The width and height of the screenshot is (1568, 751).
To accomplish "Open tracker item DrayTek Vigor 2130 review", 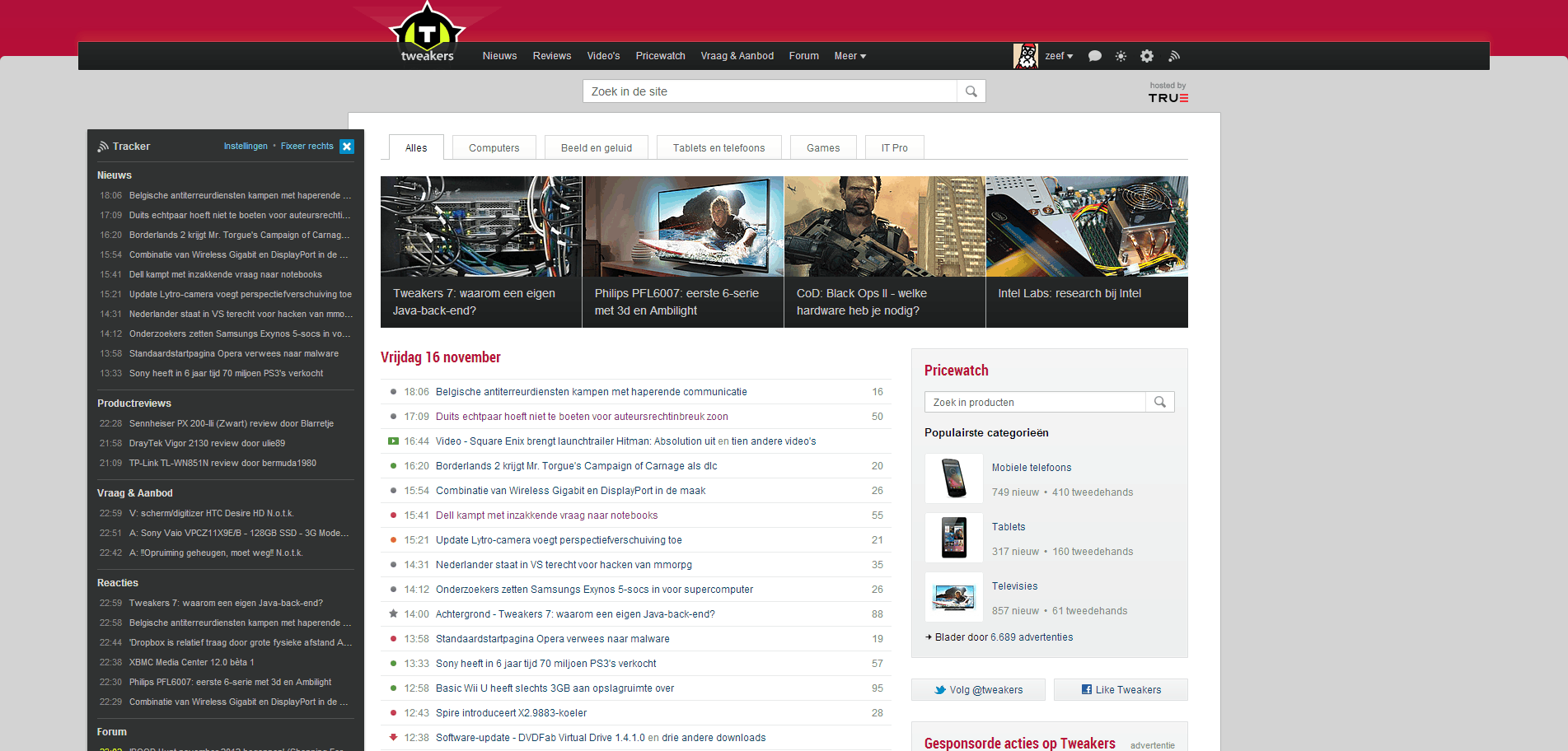I will (207, 443).
